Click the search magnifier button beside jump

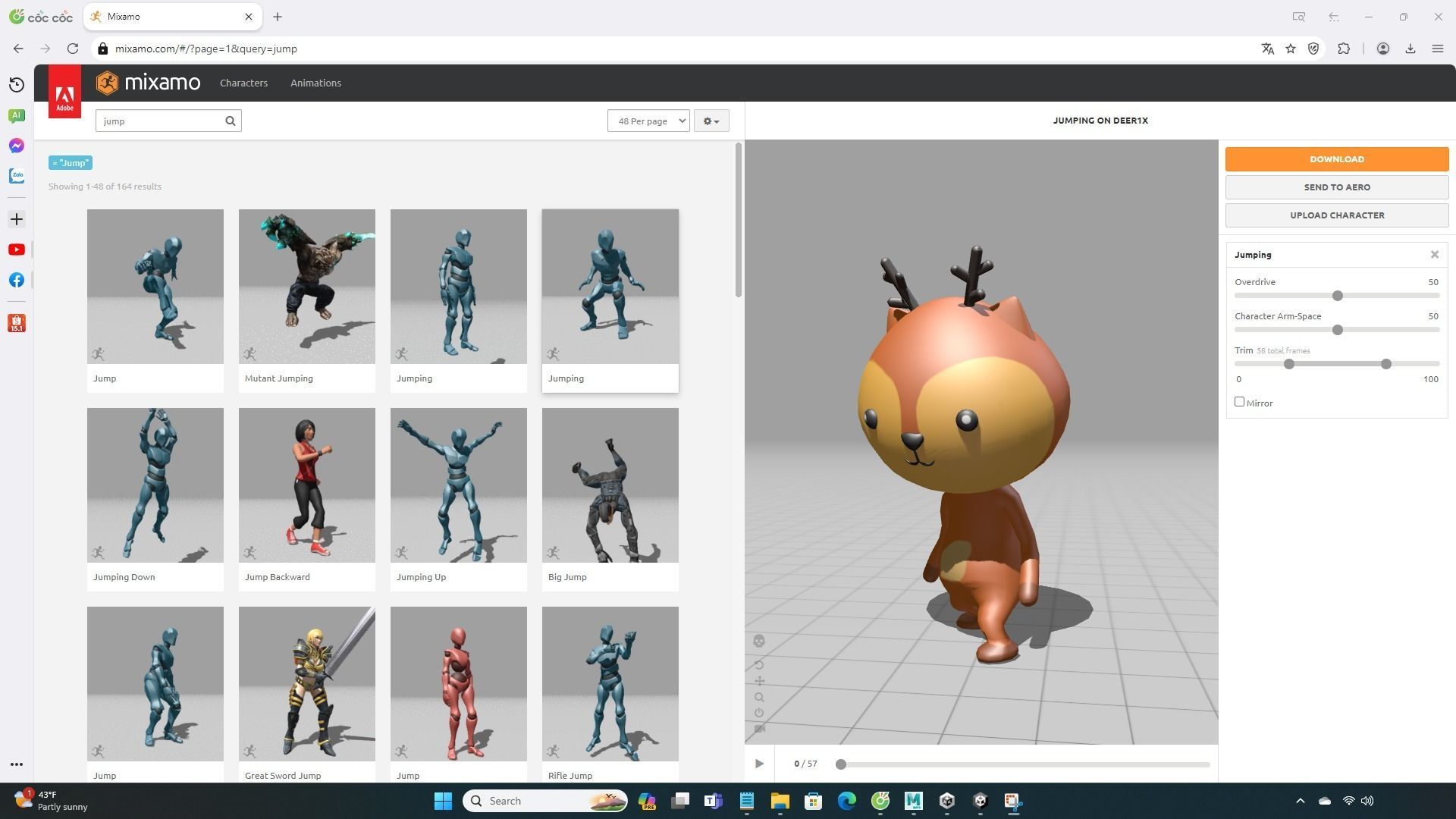pos(231,121)
